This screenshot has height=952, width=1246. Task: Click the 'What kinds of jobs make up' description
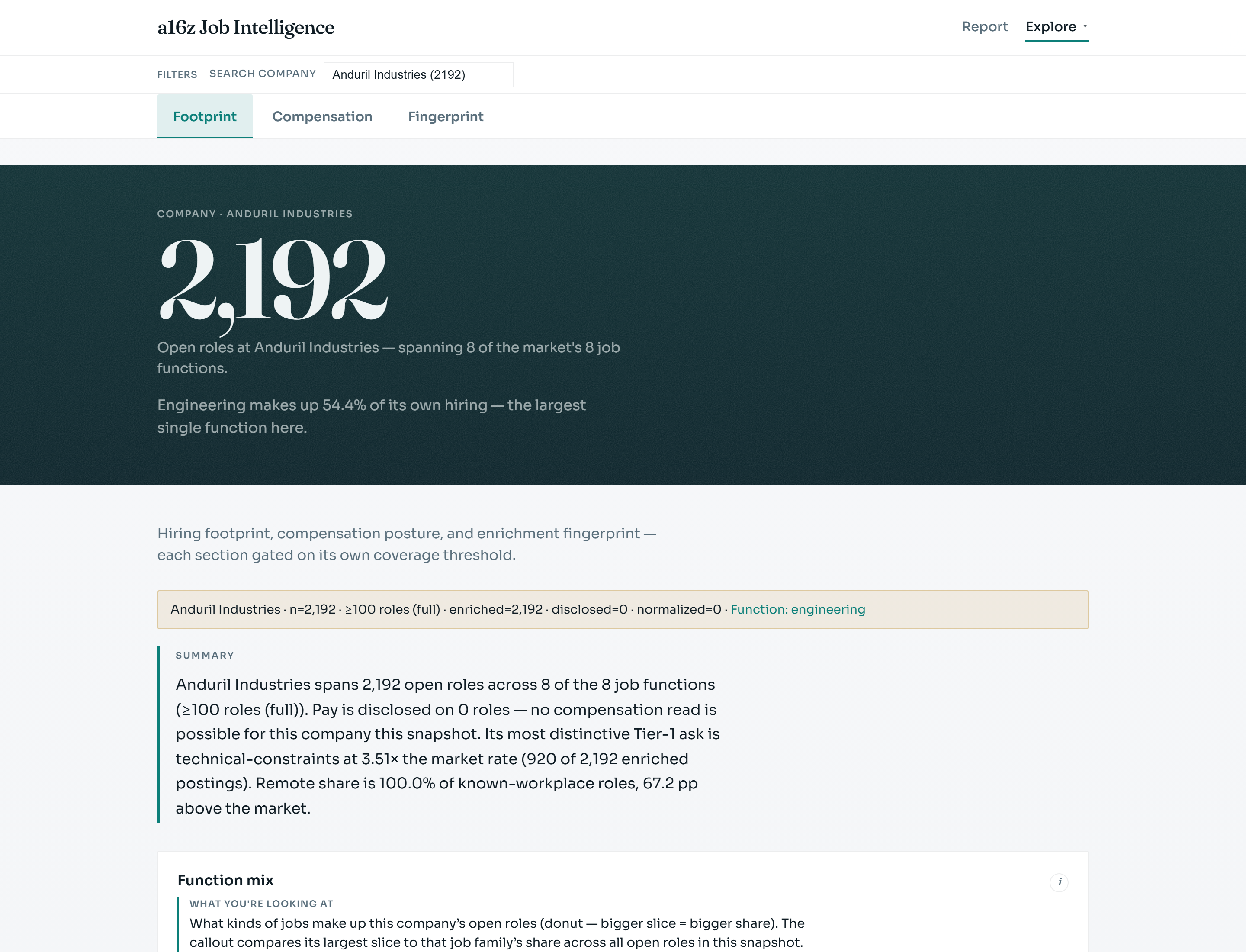click(497, 933)
